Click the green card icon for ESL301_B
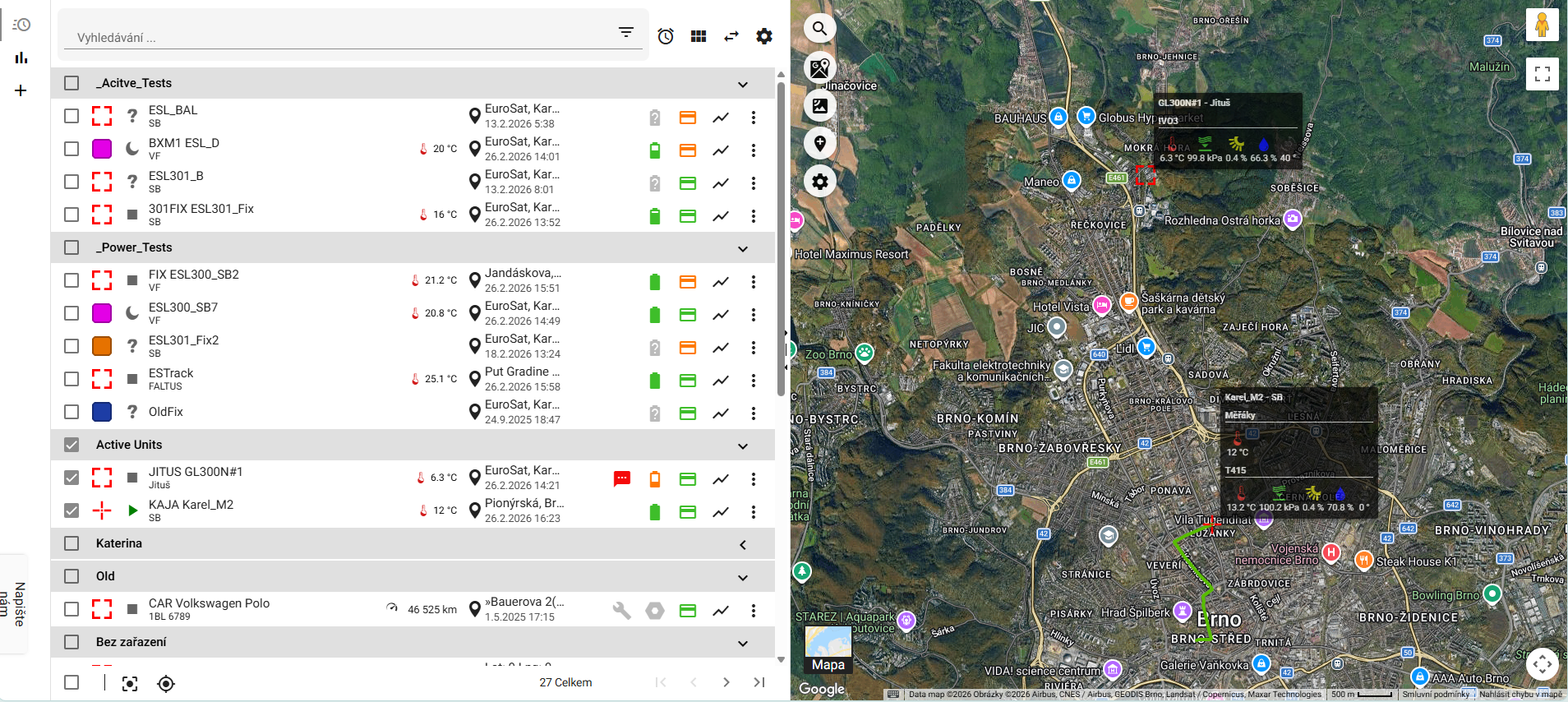This screenshot has height=702, width=1568. [688, 183]
